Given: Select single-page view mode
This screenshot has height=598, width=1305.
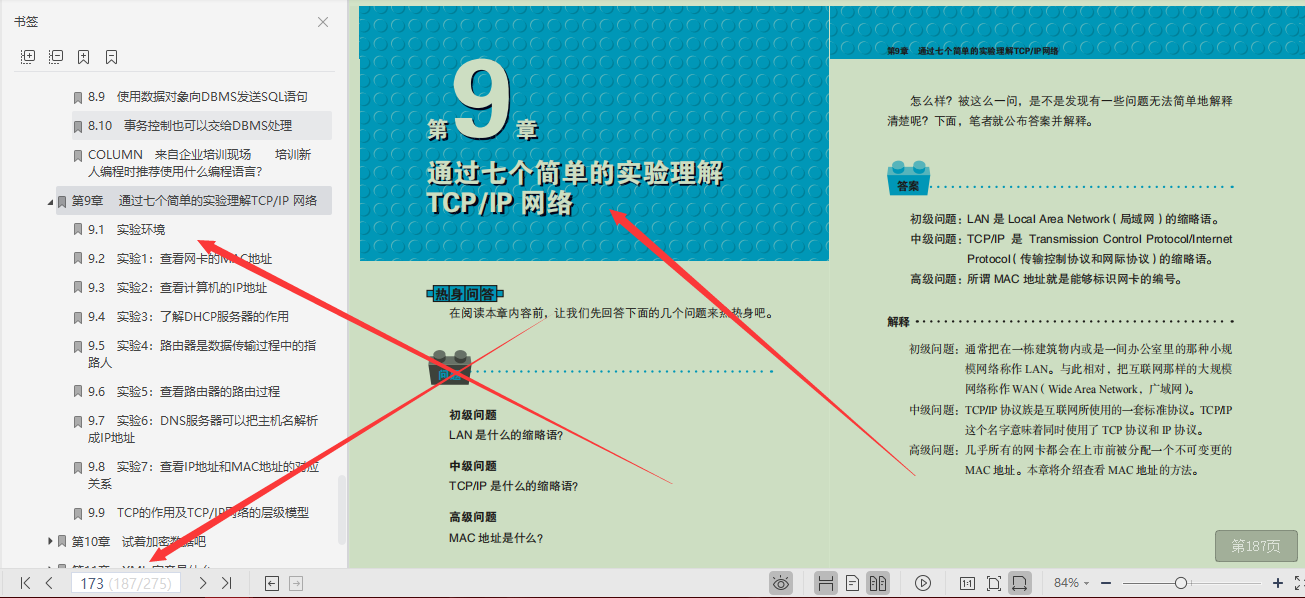Looking at the screenshot, I should click(x=851, y=582).
